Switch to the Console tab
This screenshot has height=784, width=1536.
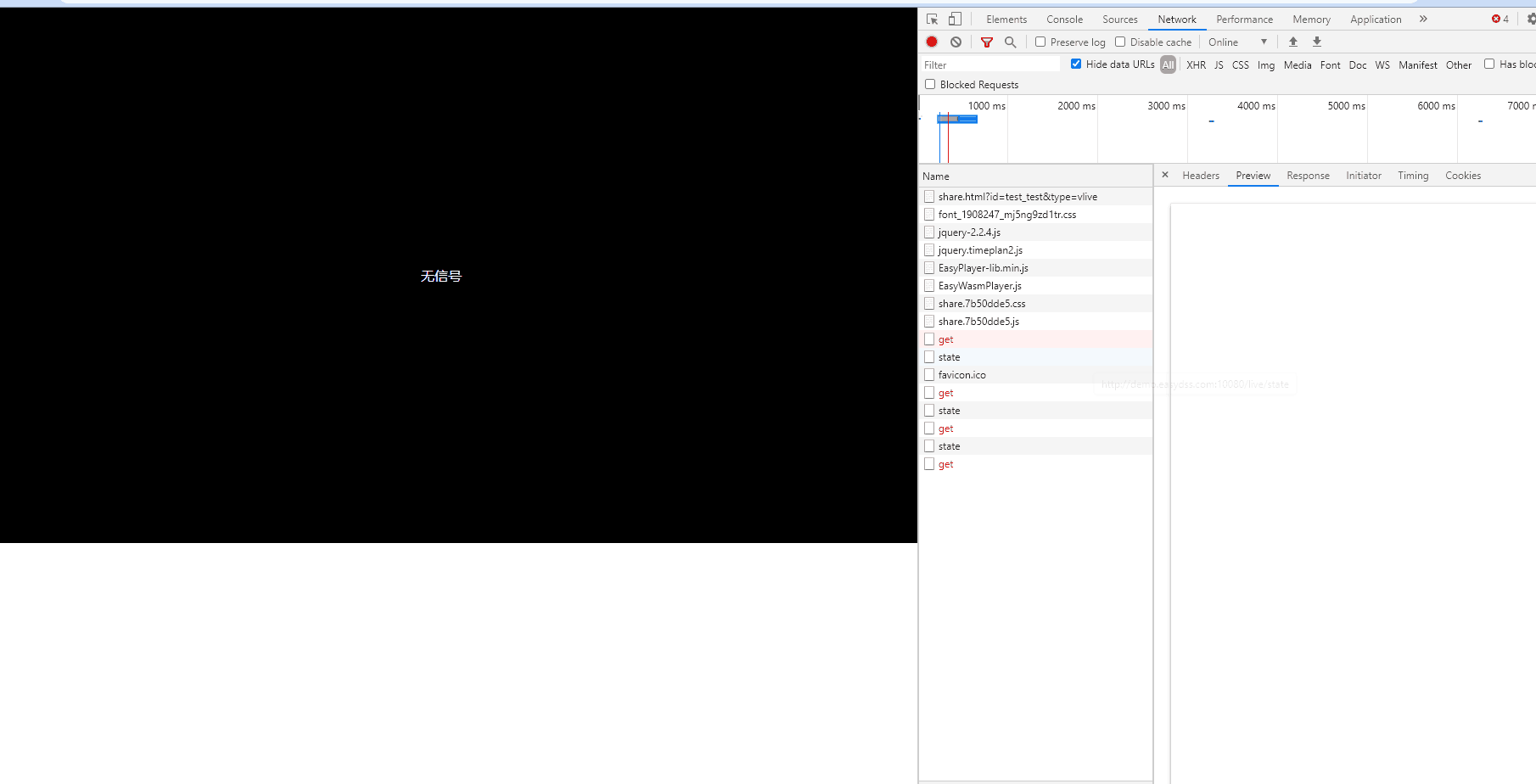click(1064, 20)
